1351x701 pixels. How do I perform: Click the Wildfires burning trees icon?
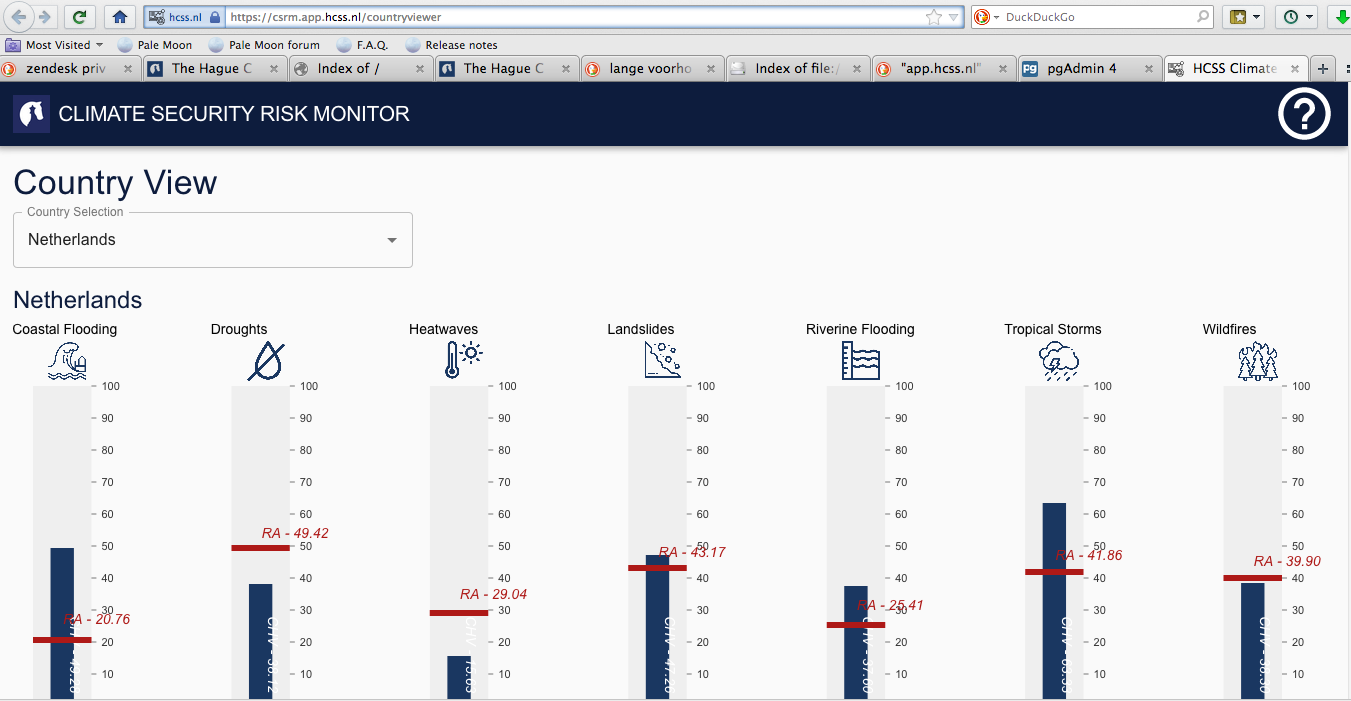(x=1257, y=361)
